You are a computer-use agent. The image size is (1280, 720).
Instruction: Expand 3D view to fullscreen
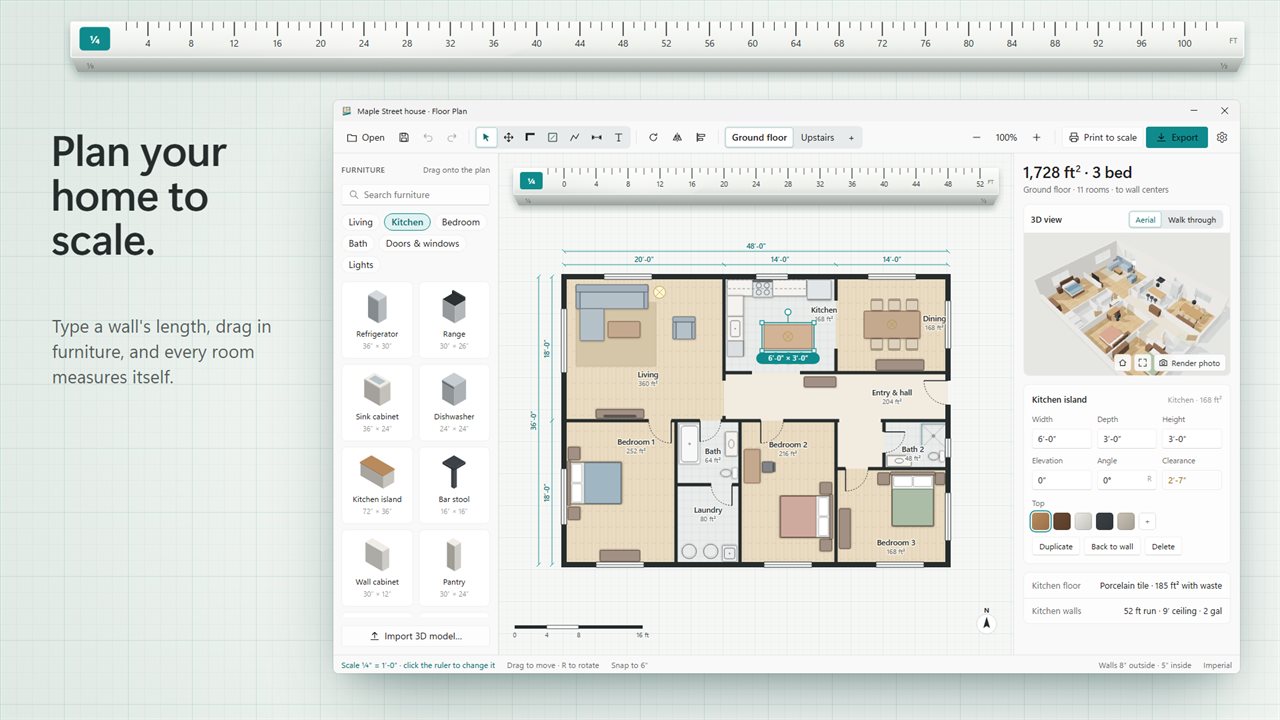coord(1142,363)
